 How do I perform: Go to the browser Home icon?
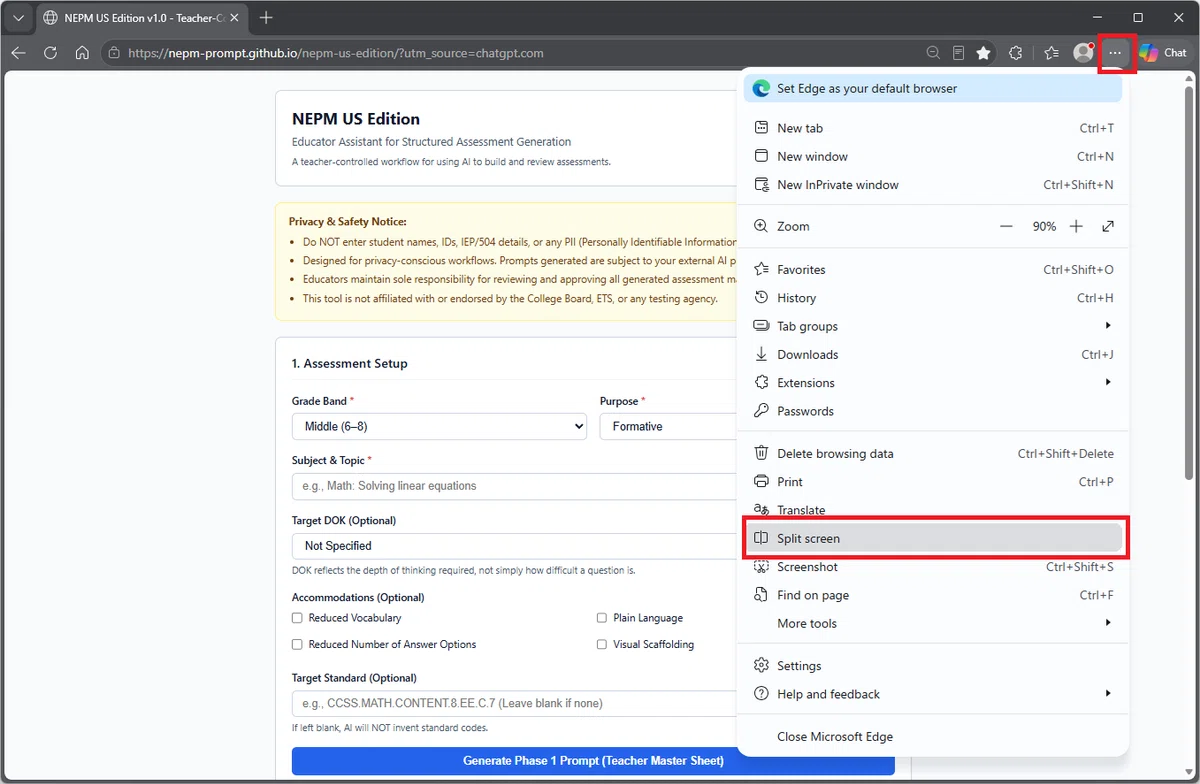click(82, 53)
